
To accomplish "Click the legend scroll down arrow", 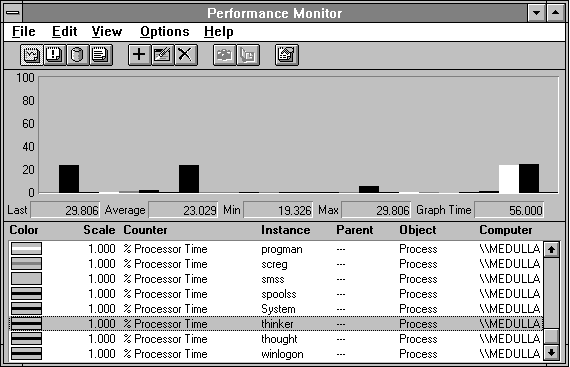I will click(x=551, y=352).
